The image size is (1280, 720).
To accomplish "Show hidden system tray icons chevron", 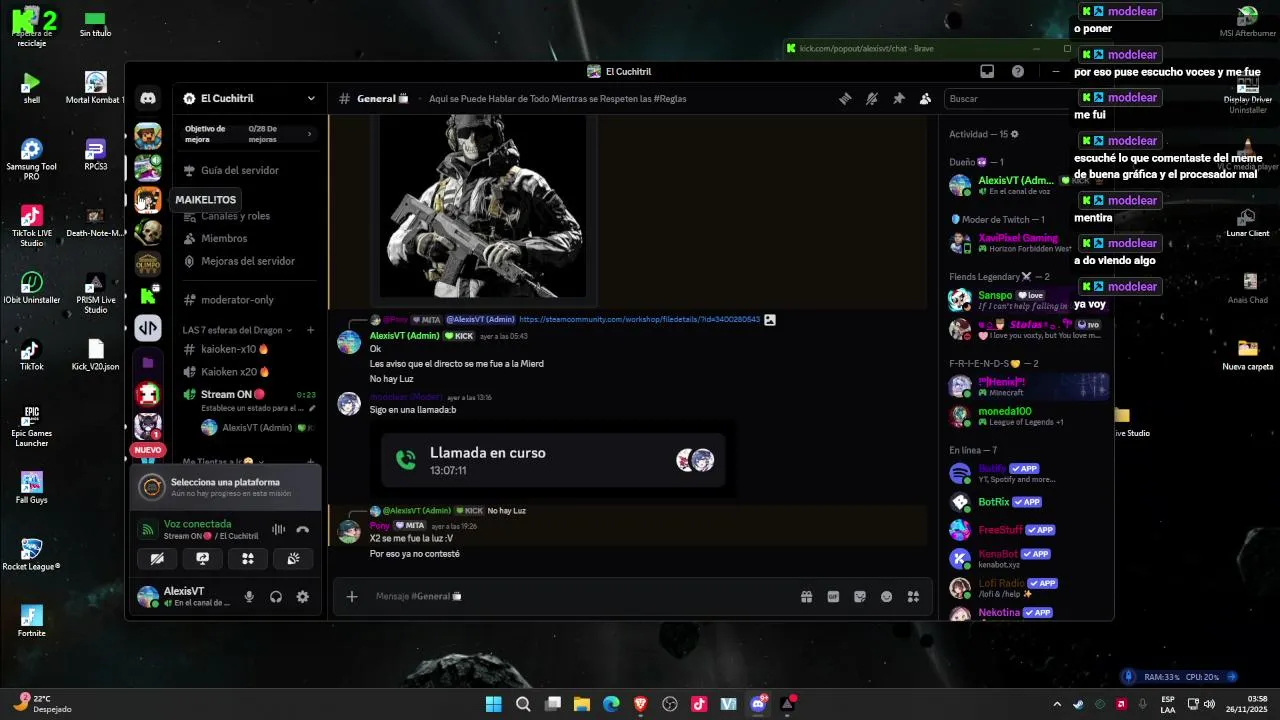I will (1057, 704).
